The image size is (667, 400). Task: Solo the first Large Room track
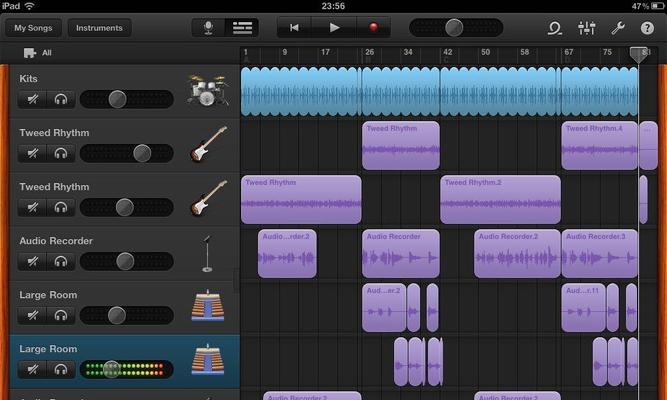[x=61, y=316]
